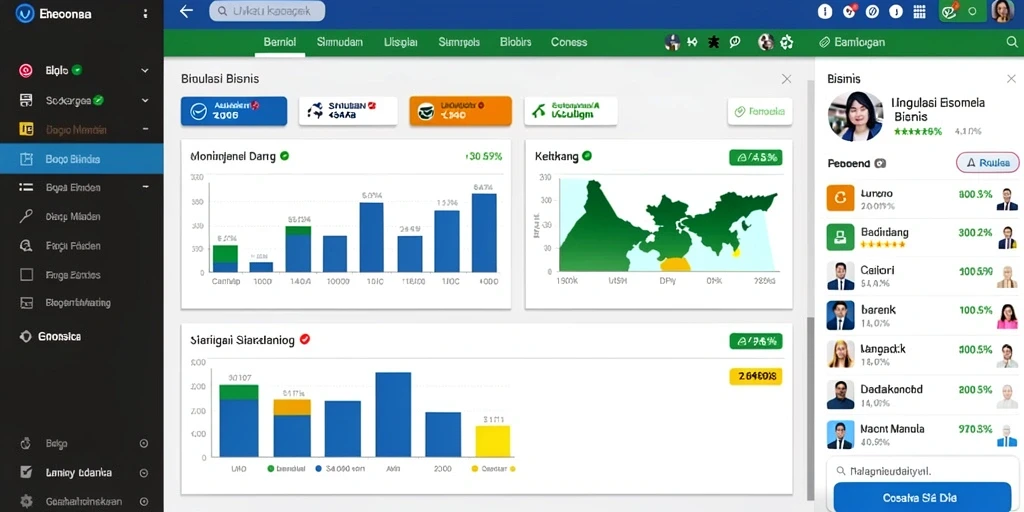Click the orange Lunono list icon
The image size is (1024, 512).
(840, 198)
